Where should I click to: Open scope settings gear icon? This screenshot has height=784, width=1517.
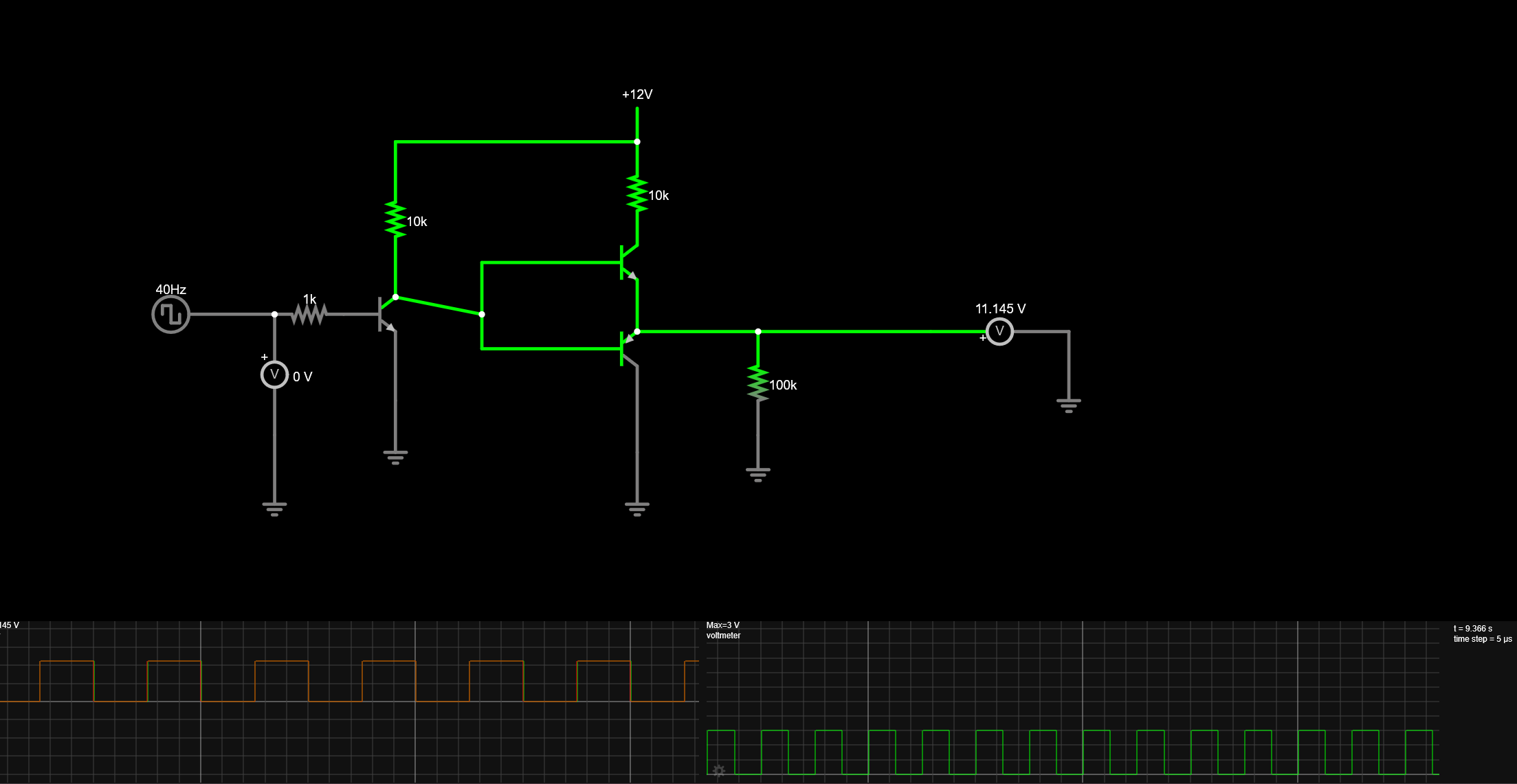(719, 771)
